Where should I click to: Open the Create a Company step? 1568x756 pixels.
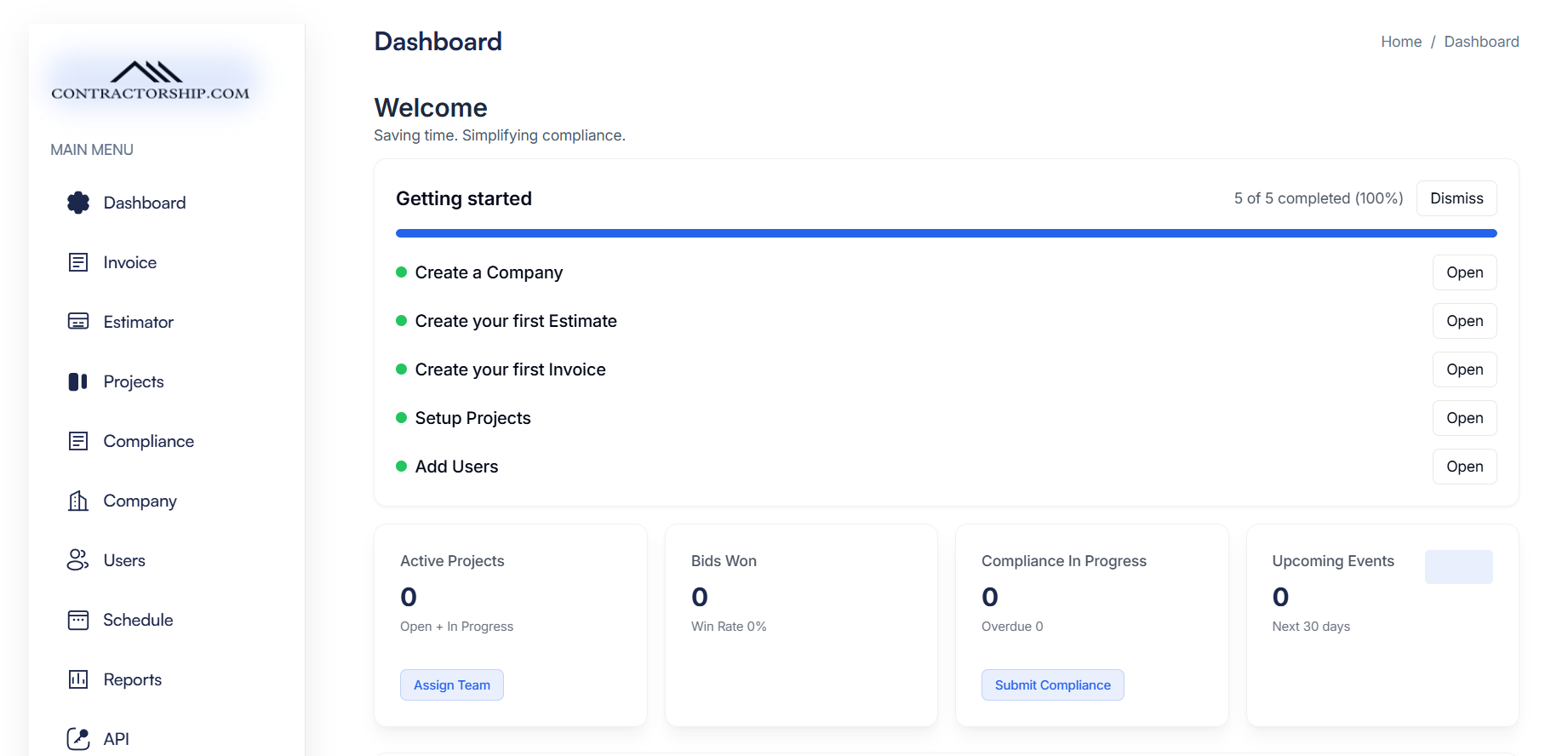tap(1464, 272)
